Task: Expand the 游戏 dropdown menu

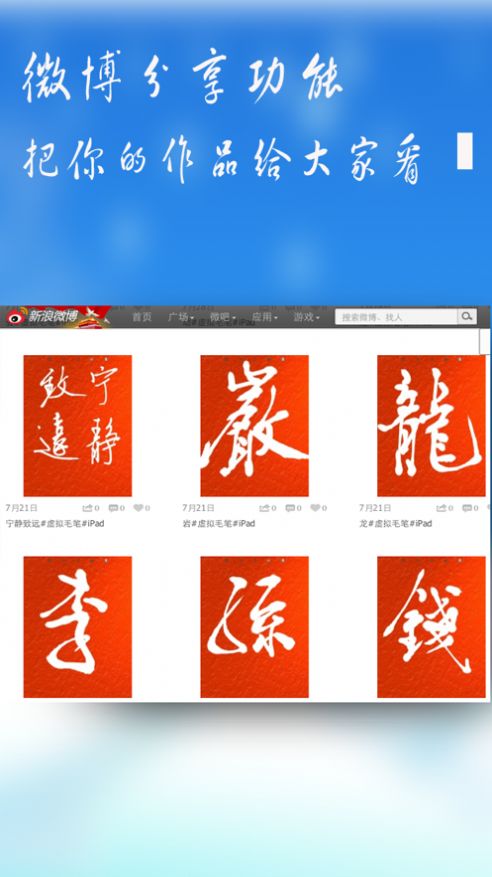Action: [306, 317]
